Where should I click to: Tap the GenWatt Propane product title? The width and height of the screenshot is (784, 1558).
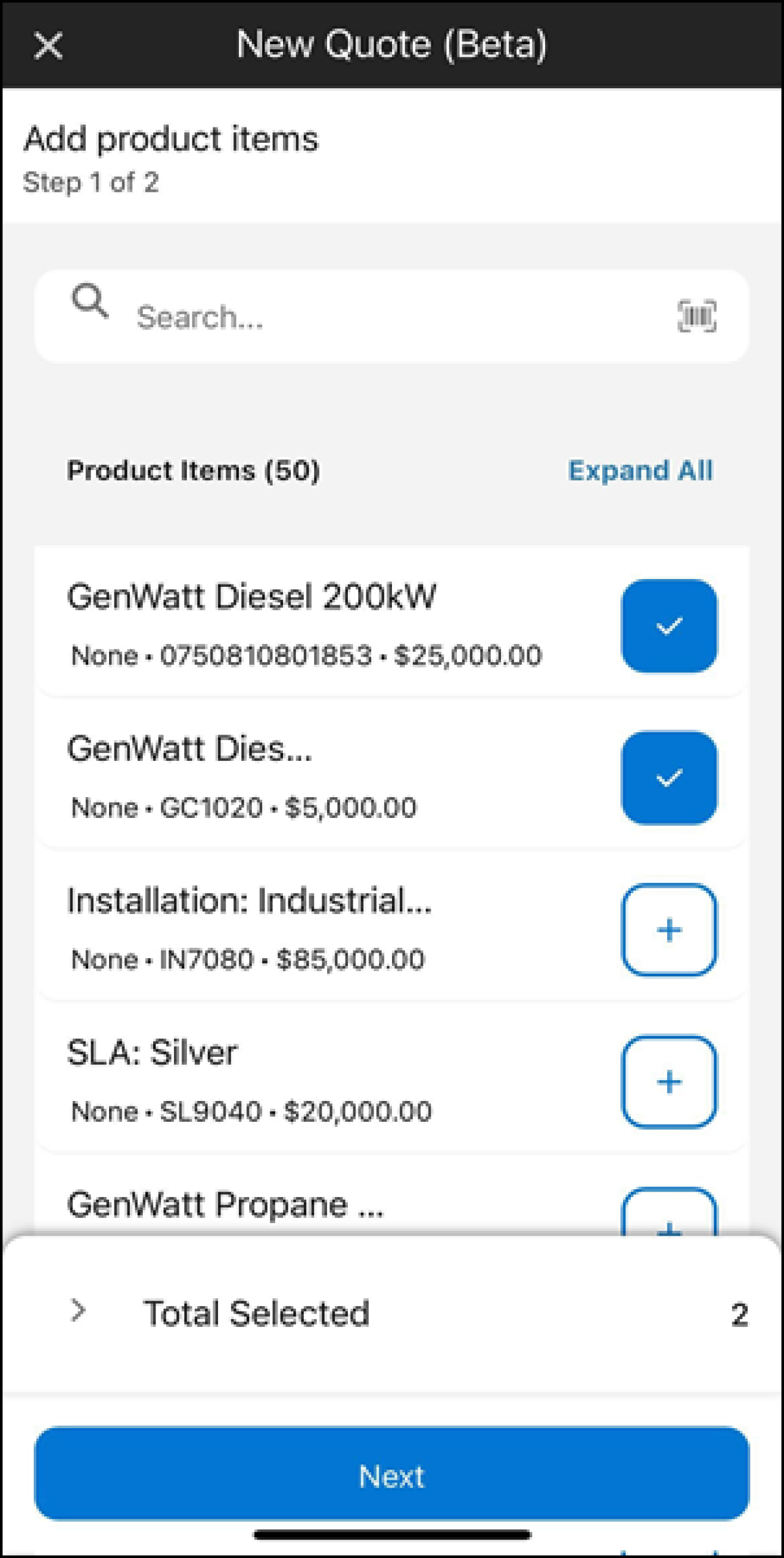[225, 1204]
